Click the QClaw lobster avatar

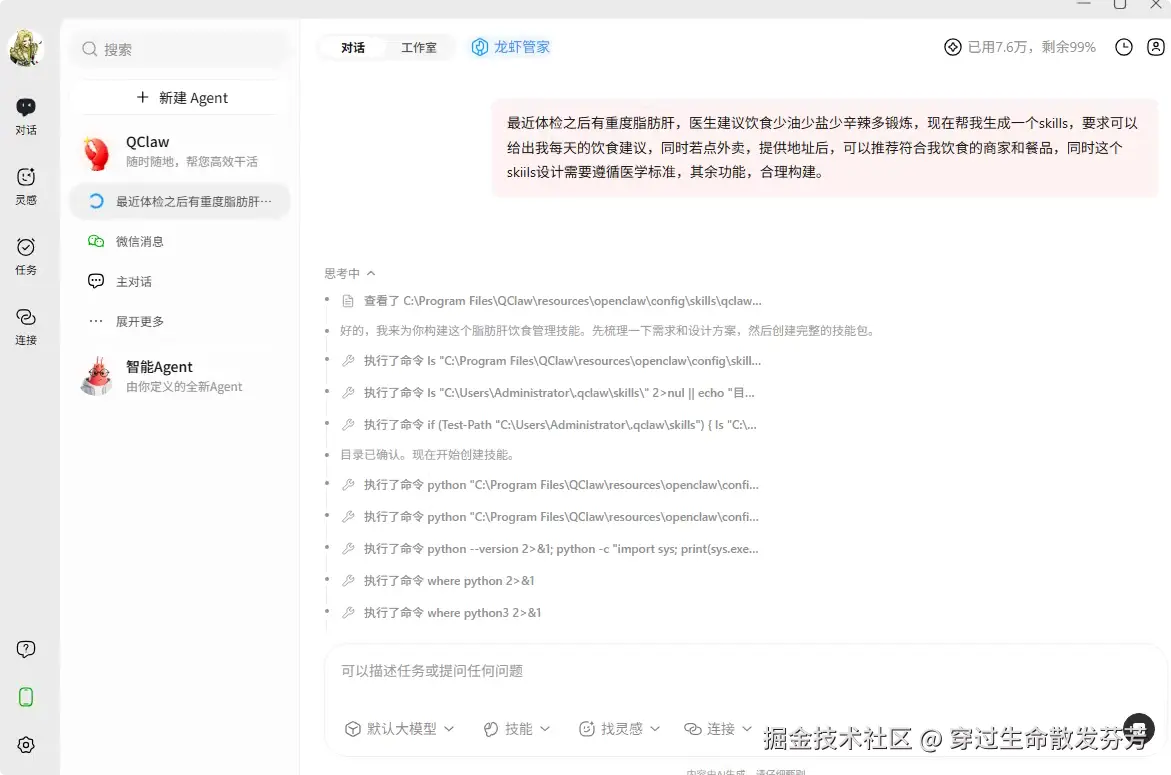pyautogui.click(x=97, y=152)
